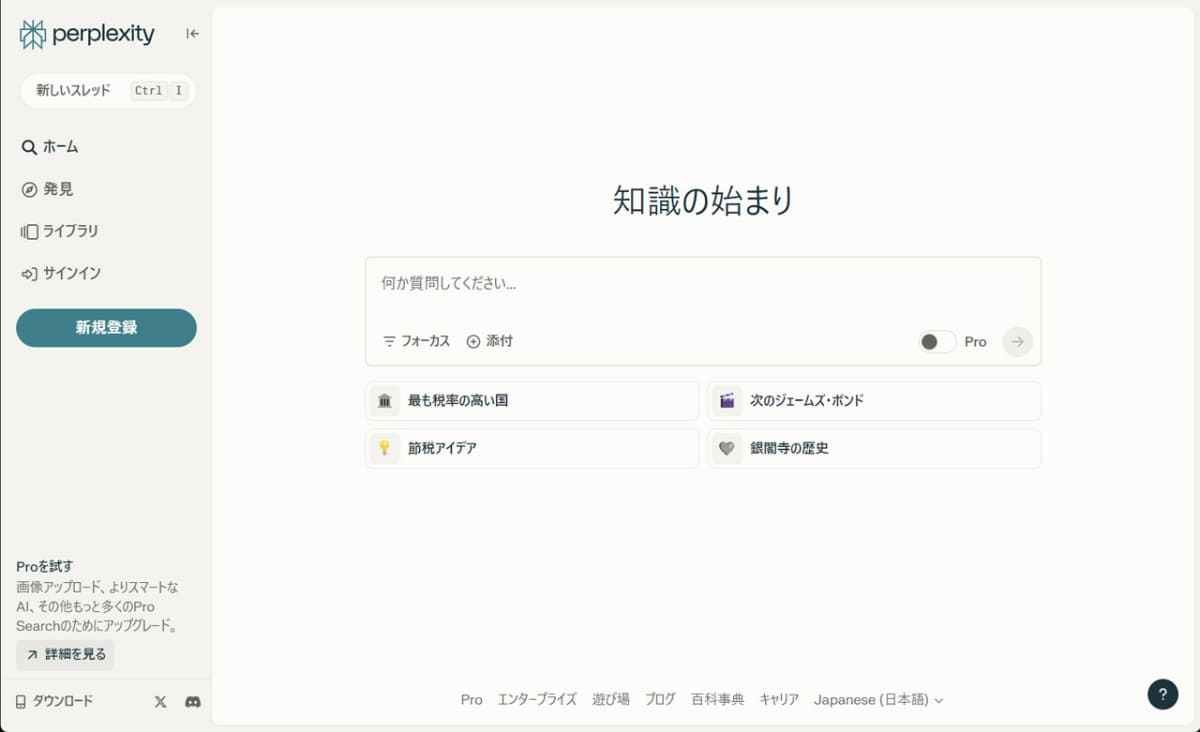Screen dimensions: 1200x732
Task: Click the X (Twitter) icon
Action: click(x=159, y=701)
